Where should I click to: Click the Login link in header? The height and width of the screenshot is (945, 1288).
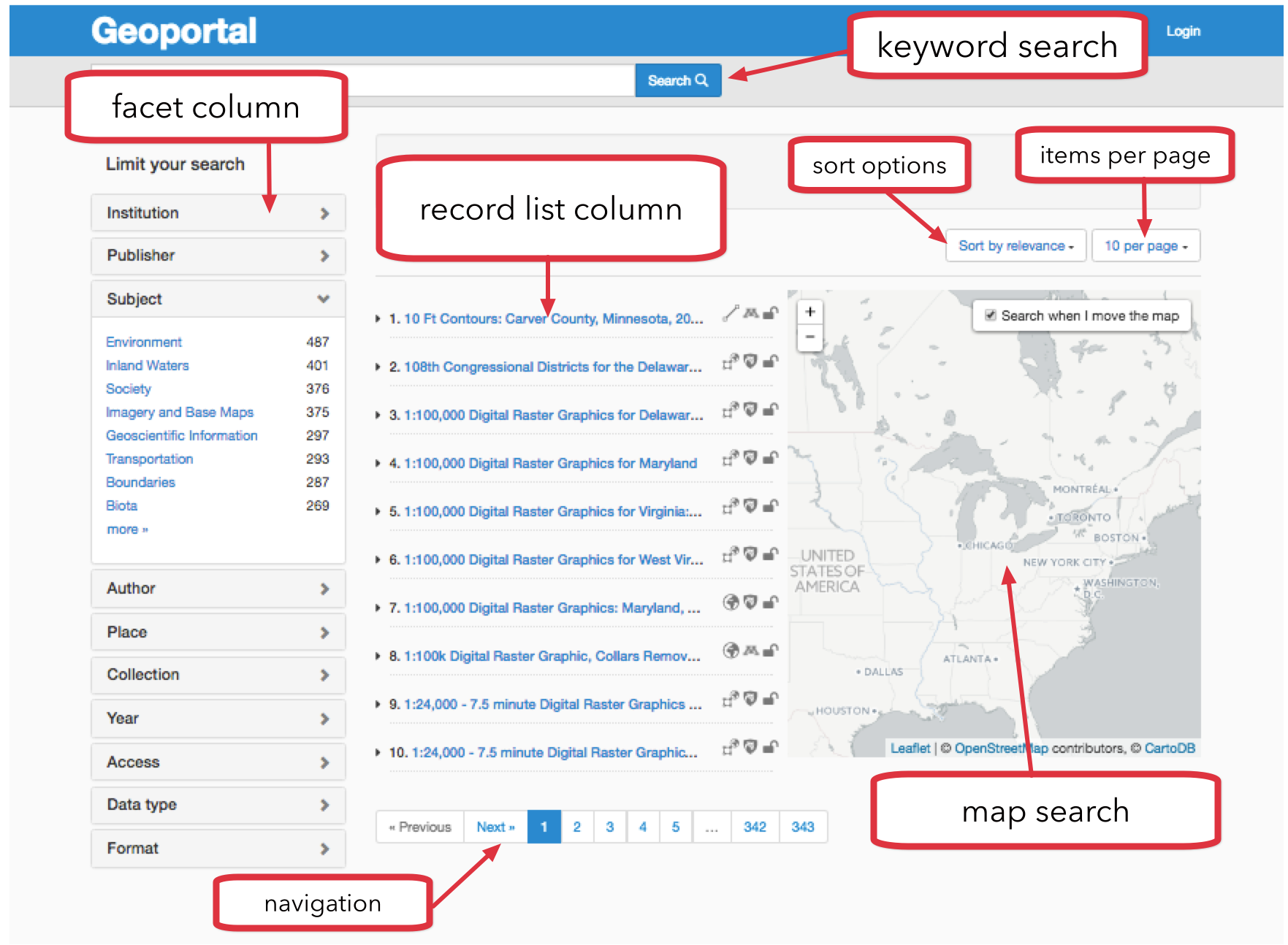point(1183,31)
